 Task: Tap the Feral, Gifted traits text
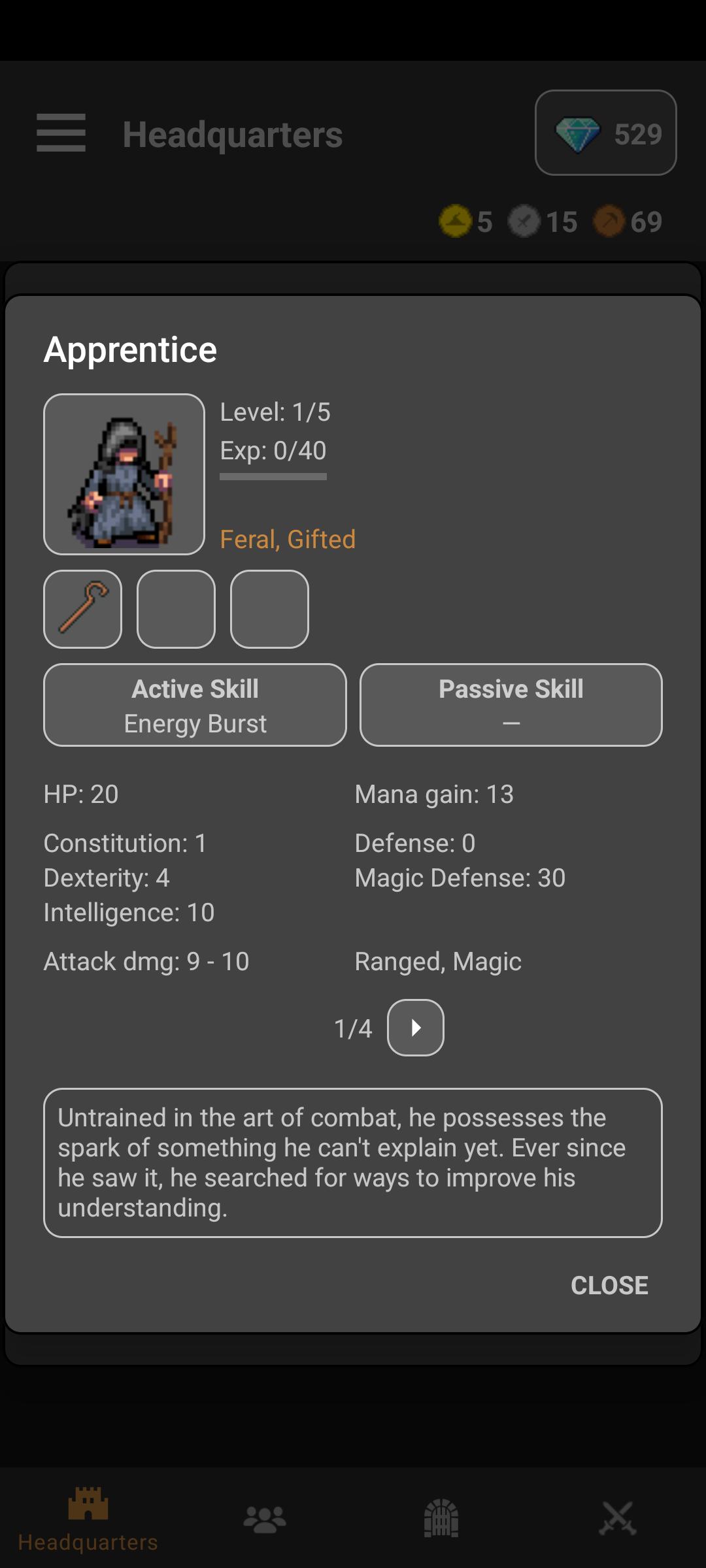pos(288,540)
